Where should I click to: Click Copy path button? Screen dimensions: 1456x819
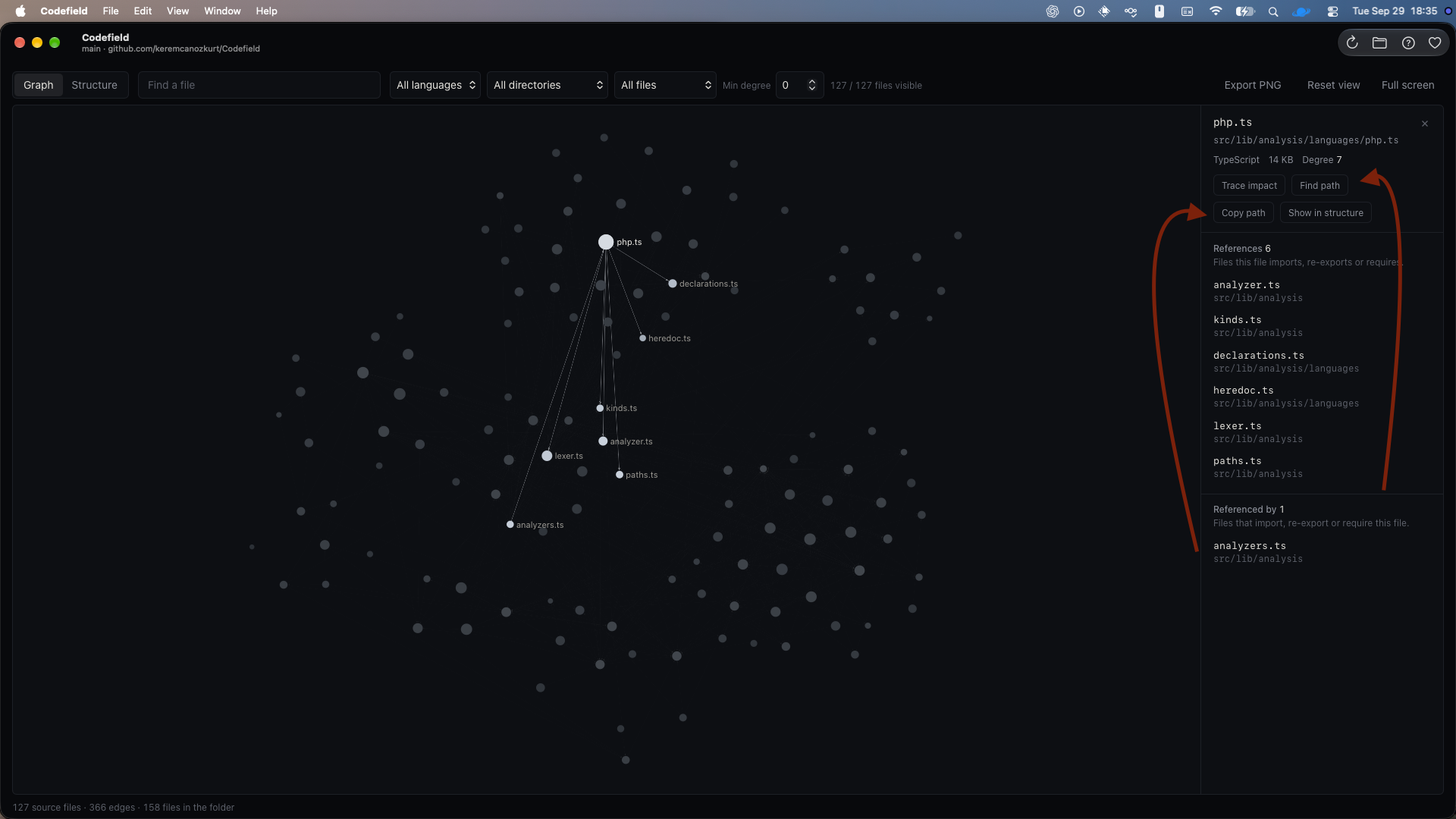pos(1243,213)
